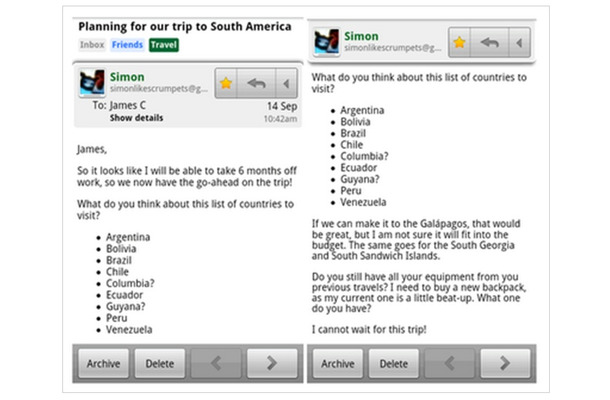Toggle the star on left Simon message
Viewport: 610px width, 400px height.
click(x=226, y=83)
